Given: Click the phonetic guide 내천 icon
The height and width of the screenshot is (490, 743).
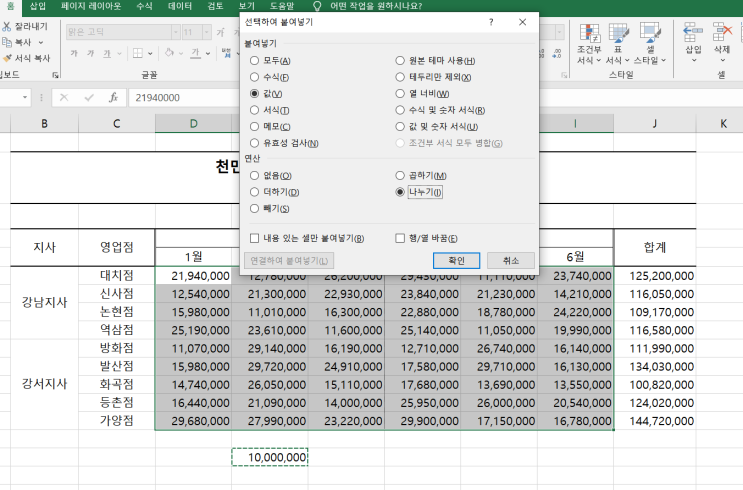Looking at the screenshot, I should 227,53.
